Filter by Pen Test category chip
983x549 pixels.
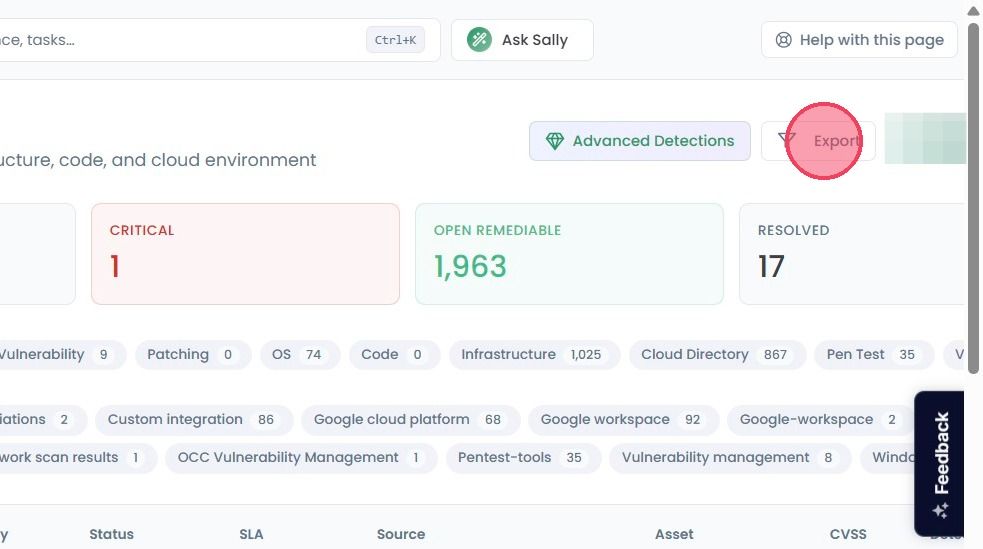click(x=874, y=355)
